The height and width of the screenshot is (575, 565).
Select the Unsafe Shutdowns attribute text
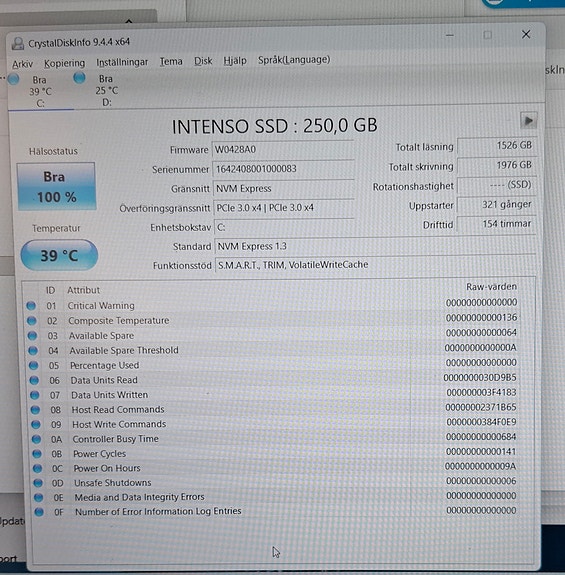113,483
